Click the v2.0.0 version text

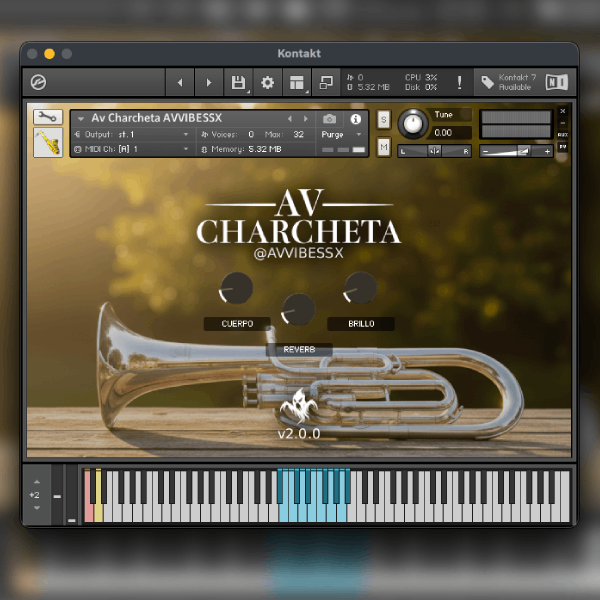click(299, 434)
